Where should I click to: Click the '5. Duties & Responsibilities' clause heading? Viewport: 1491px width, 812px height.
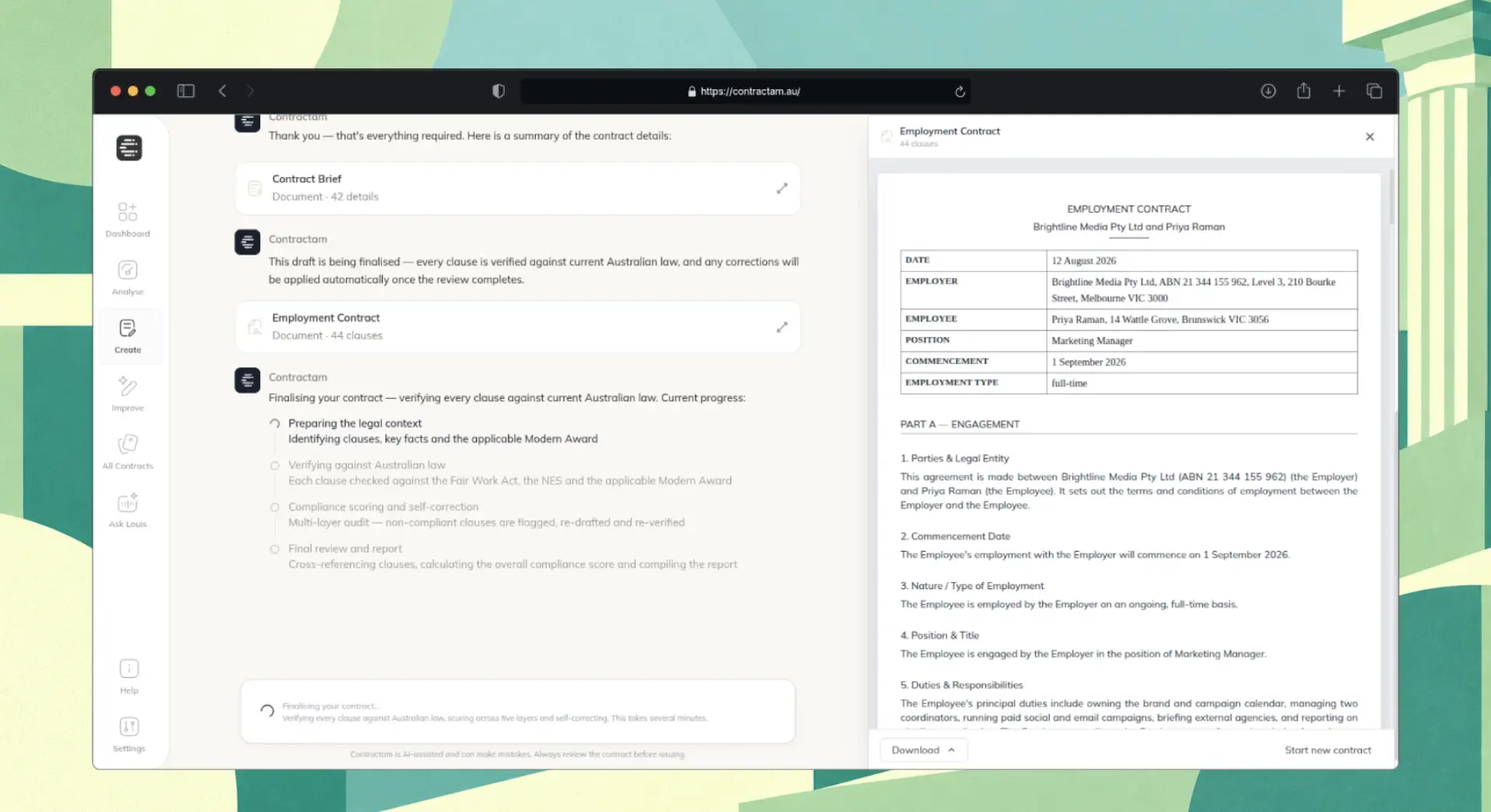[x=961, y=685]
